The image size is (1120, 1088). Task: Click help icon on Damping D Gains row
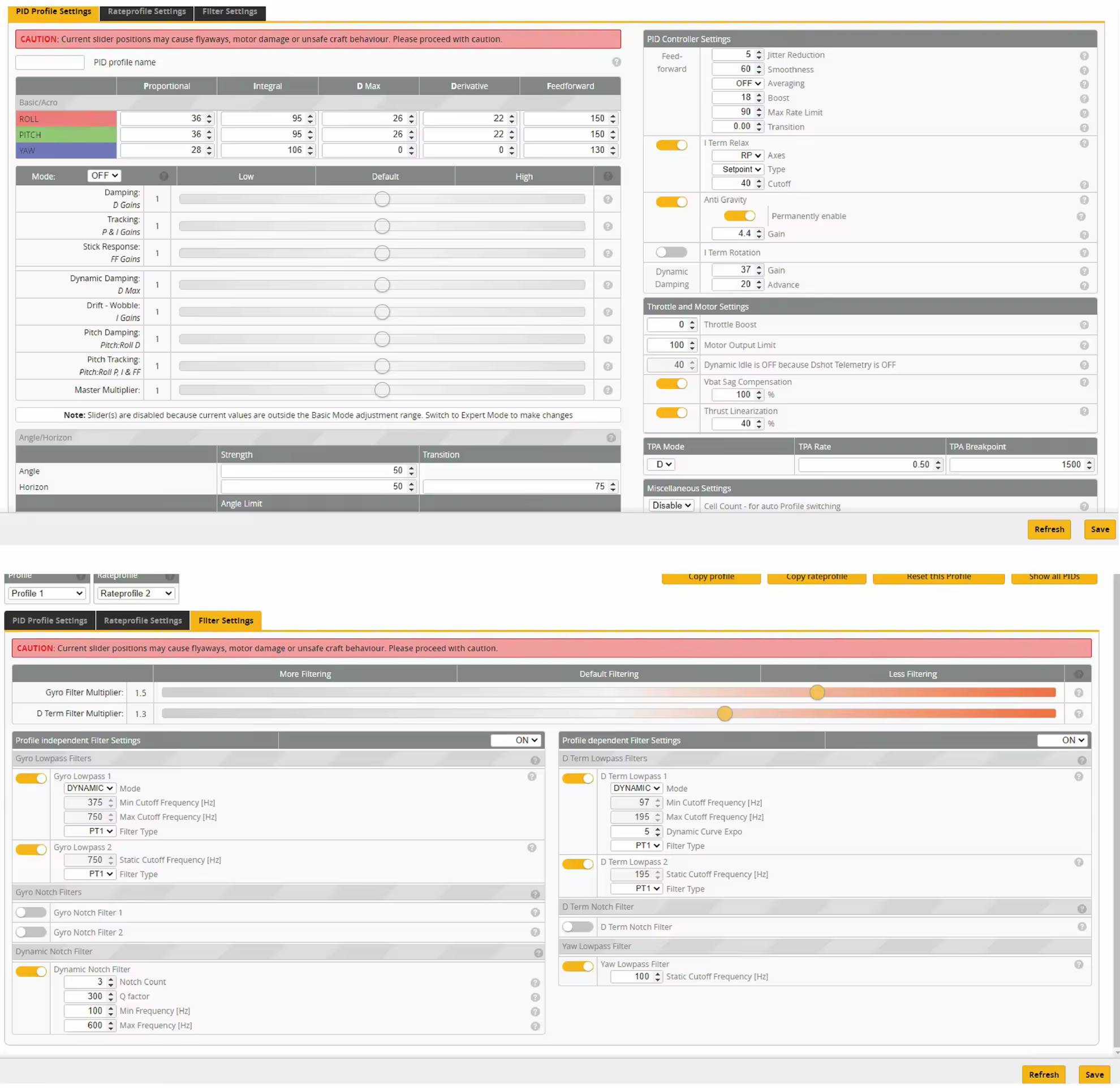click(x=608, y=199)
